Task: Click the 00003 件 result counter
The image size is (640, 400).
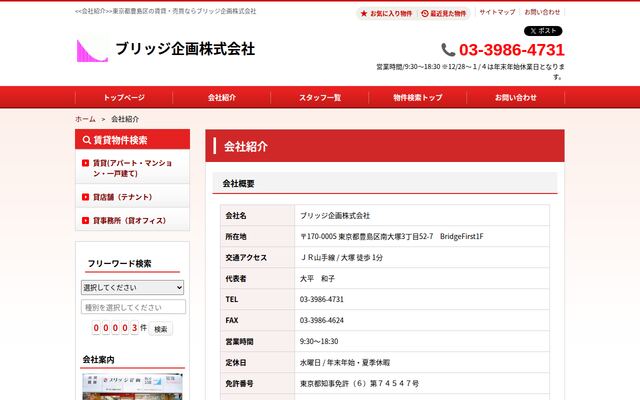Action: click(x=119, y=328)
